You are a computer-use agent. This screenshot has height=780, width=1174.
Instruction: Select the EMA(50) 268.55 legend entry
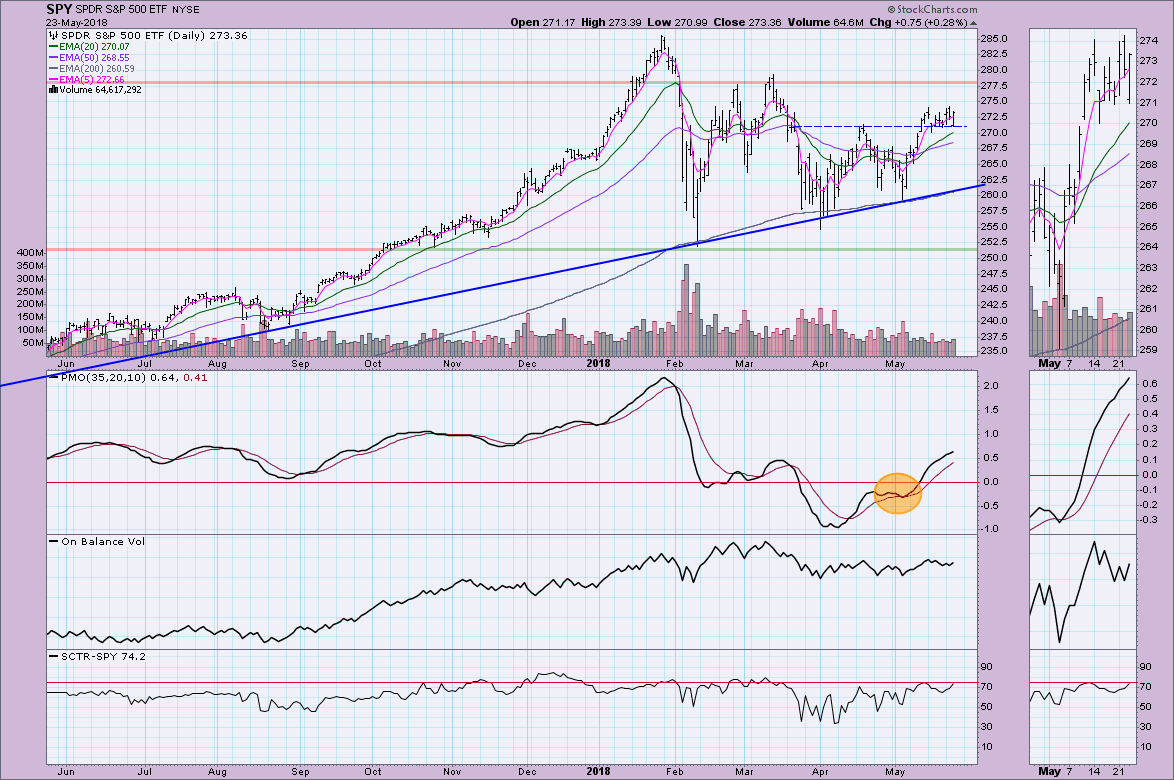88,58
